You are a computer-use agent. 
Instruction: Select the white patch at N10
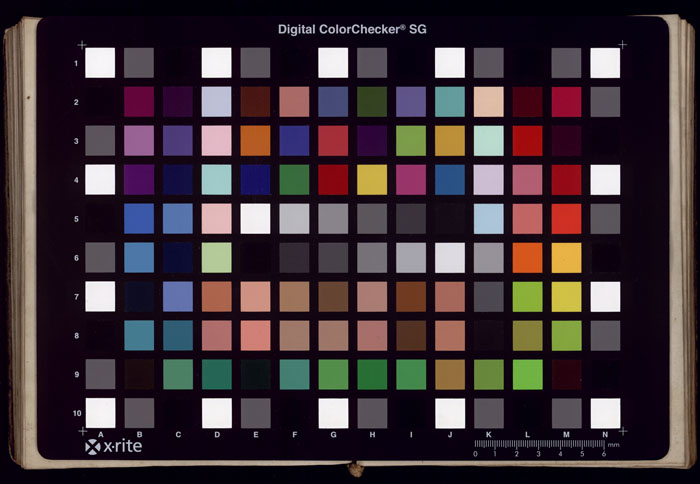coord(605,413)
